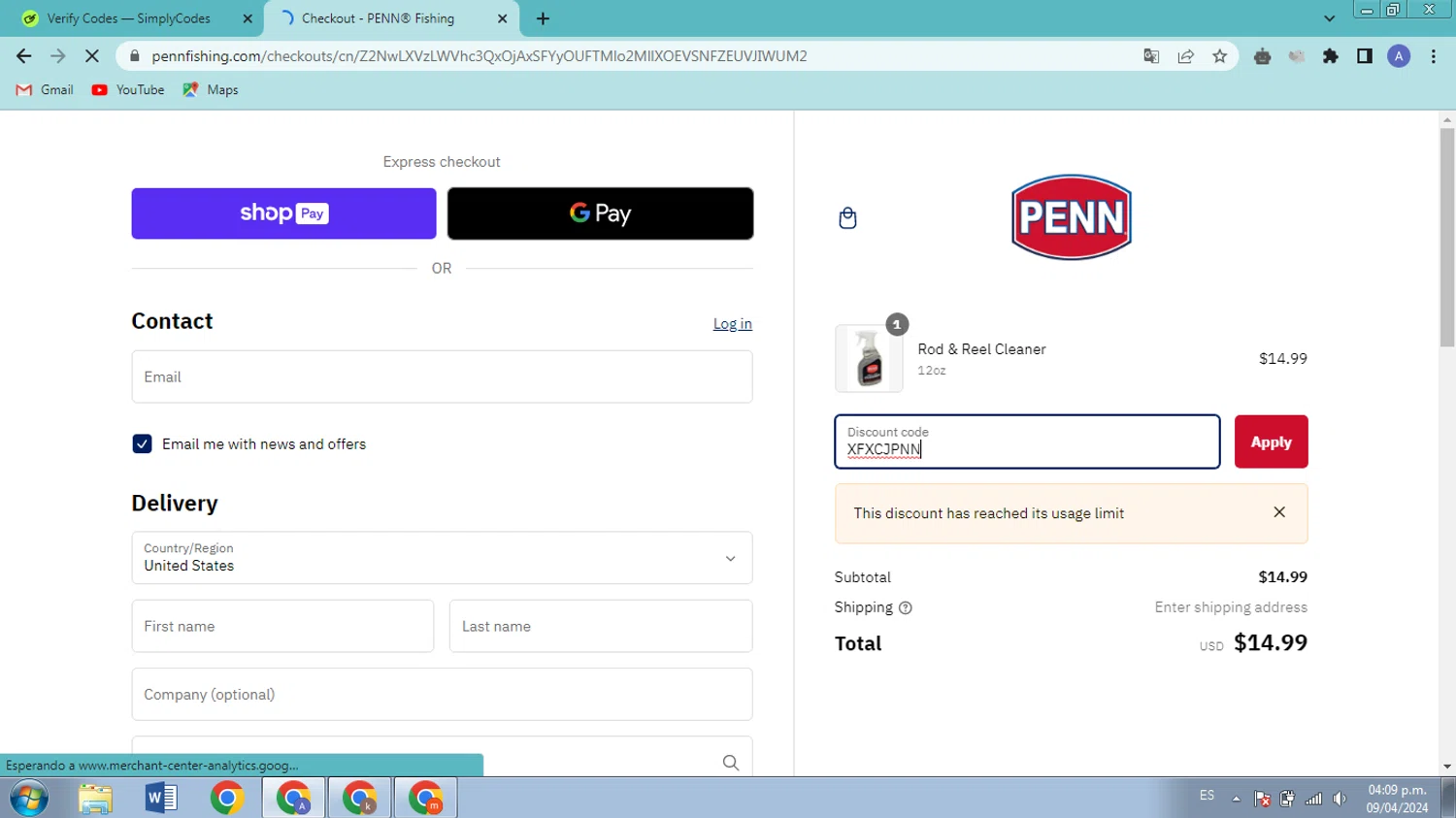Open the Google Translate page icon
The image size is (1456, 818).
tap(1151, 56)
